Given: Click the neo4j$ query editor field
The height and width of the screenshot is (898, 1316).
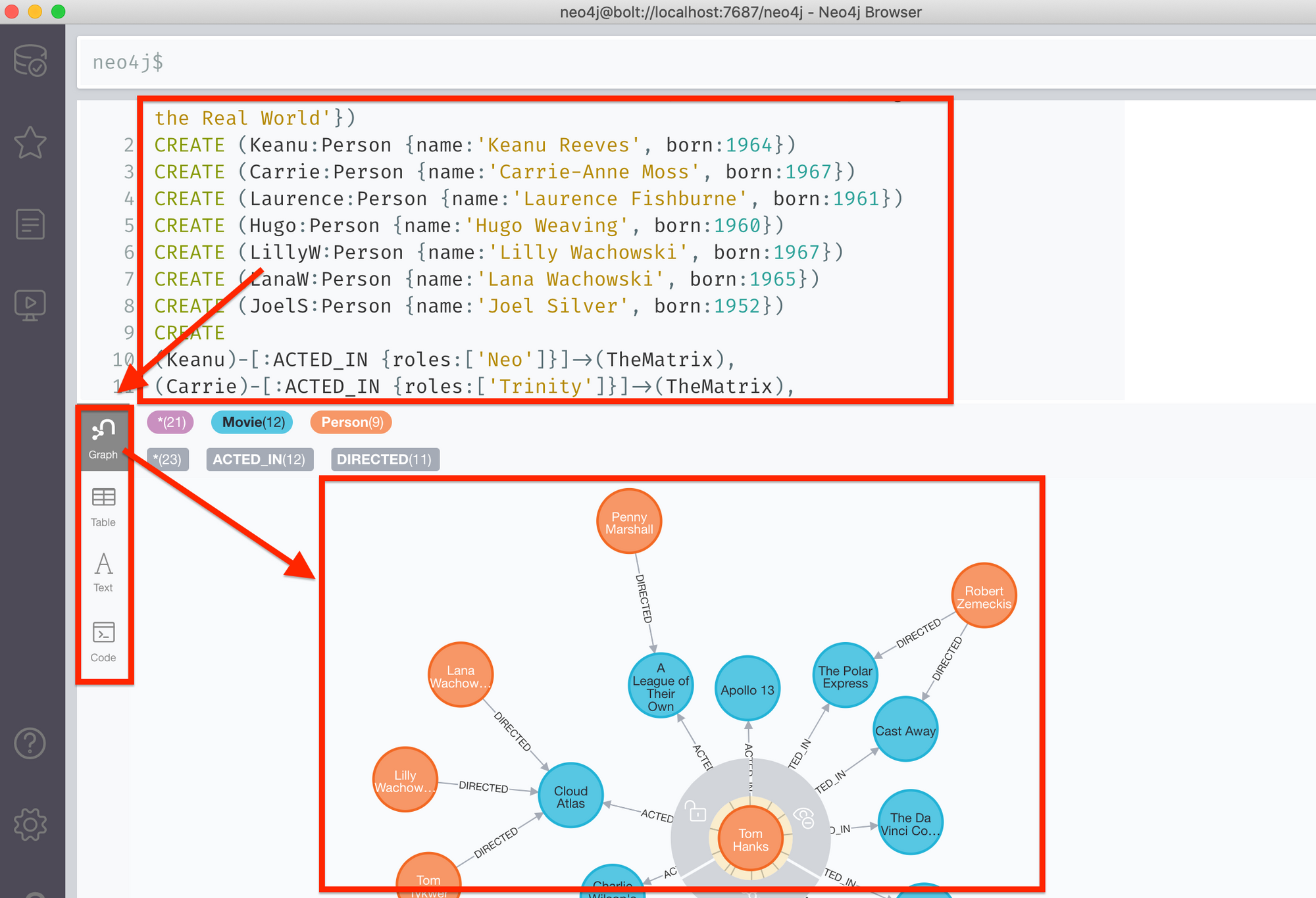Looking at the screenshot, I should [x=658, y=62].
